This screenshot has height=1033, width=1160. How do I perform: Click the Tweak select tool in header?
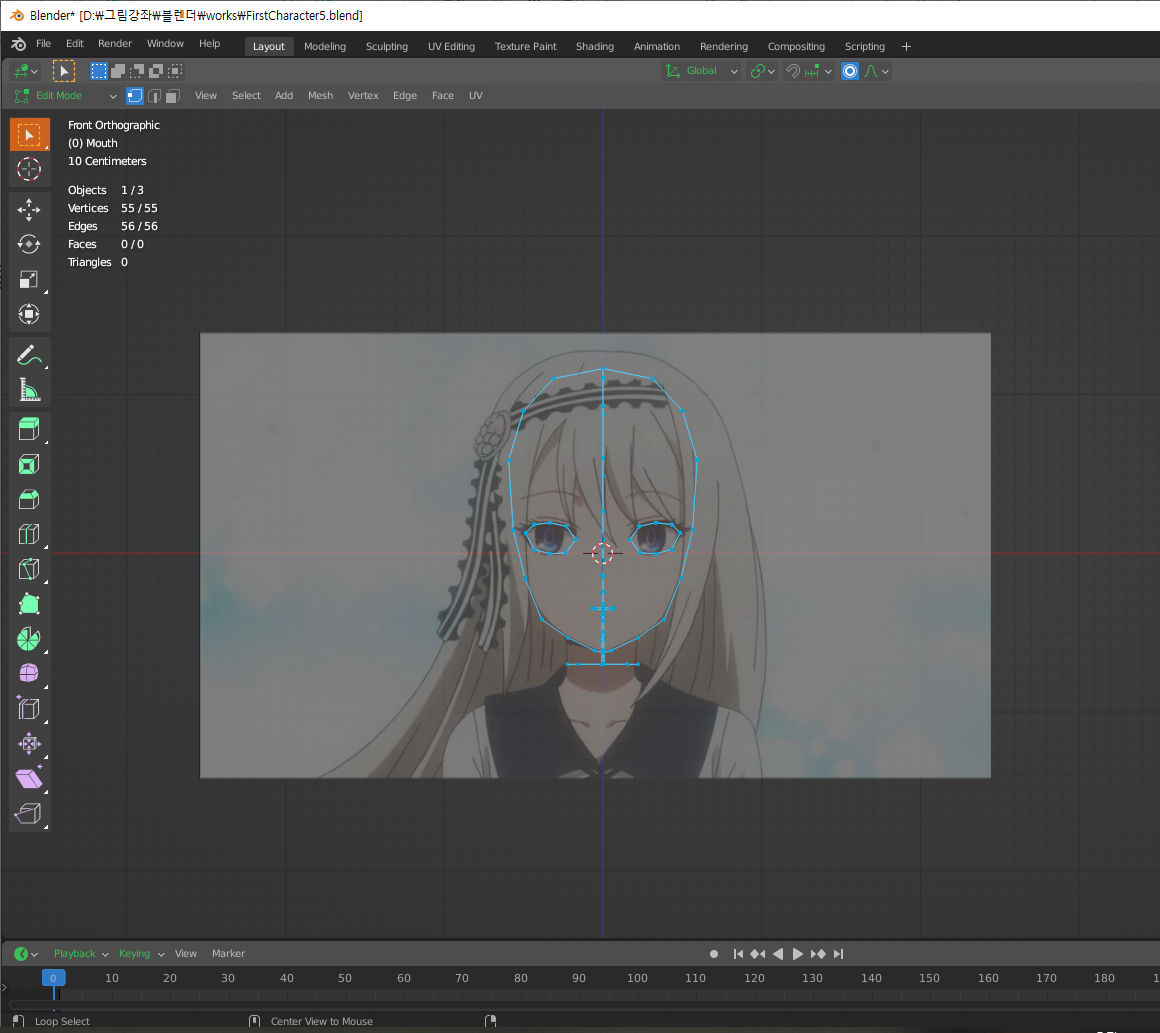(64, 71)
